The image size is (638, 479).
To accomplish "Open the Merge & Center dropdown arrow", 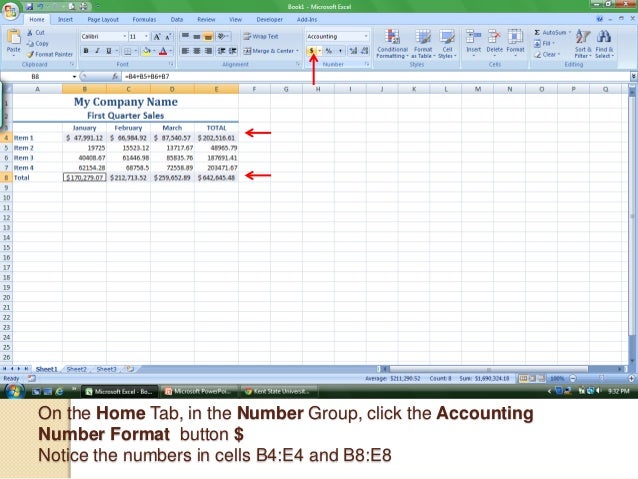I will pos(297,51).
